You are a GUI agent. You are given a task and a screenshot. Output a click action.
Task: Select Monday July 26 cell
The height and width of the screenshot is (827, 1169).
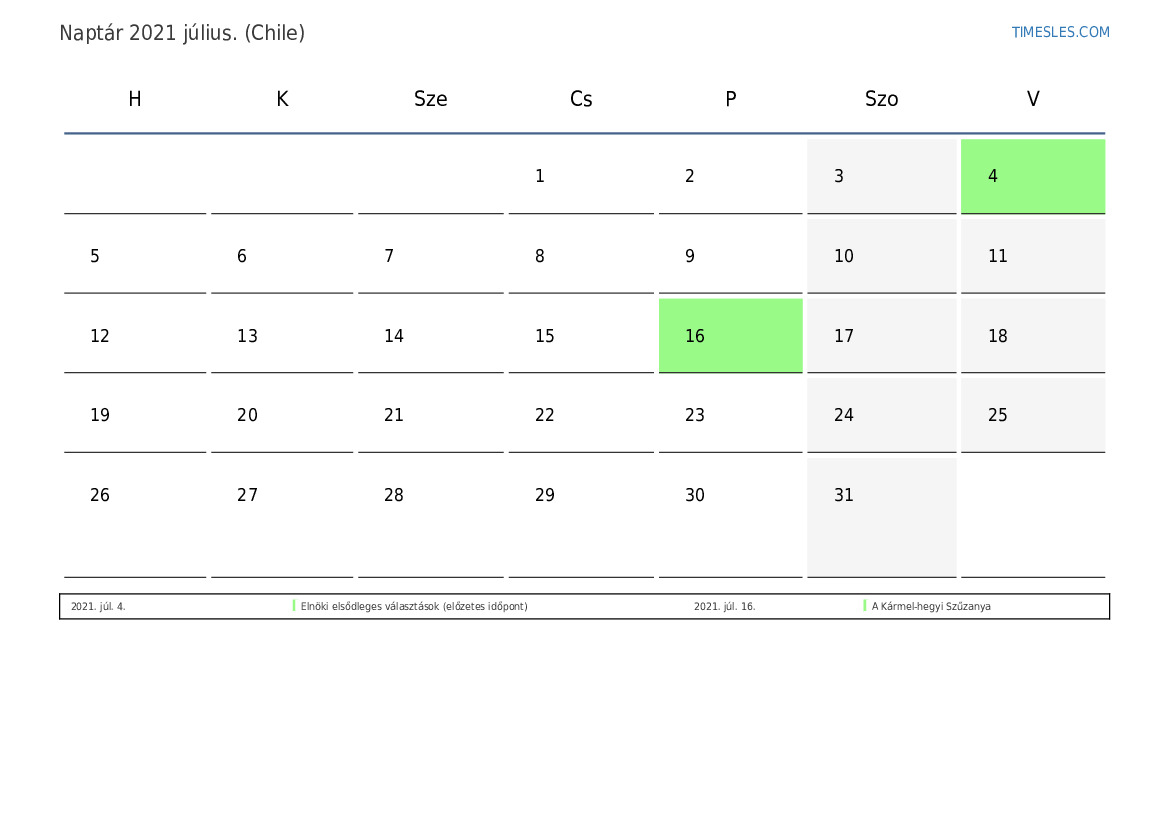pos(135,516)
